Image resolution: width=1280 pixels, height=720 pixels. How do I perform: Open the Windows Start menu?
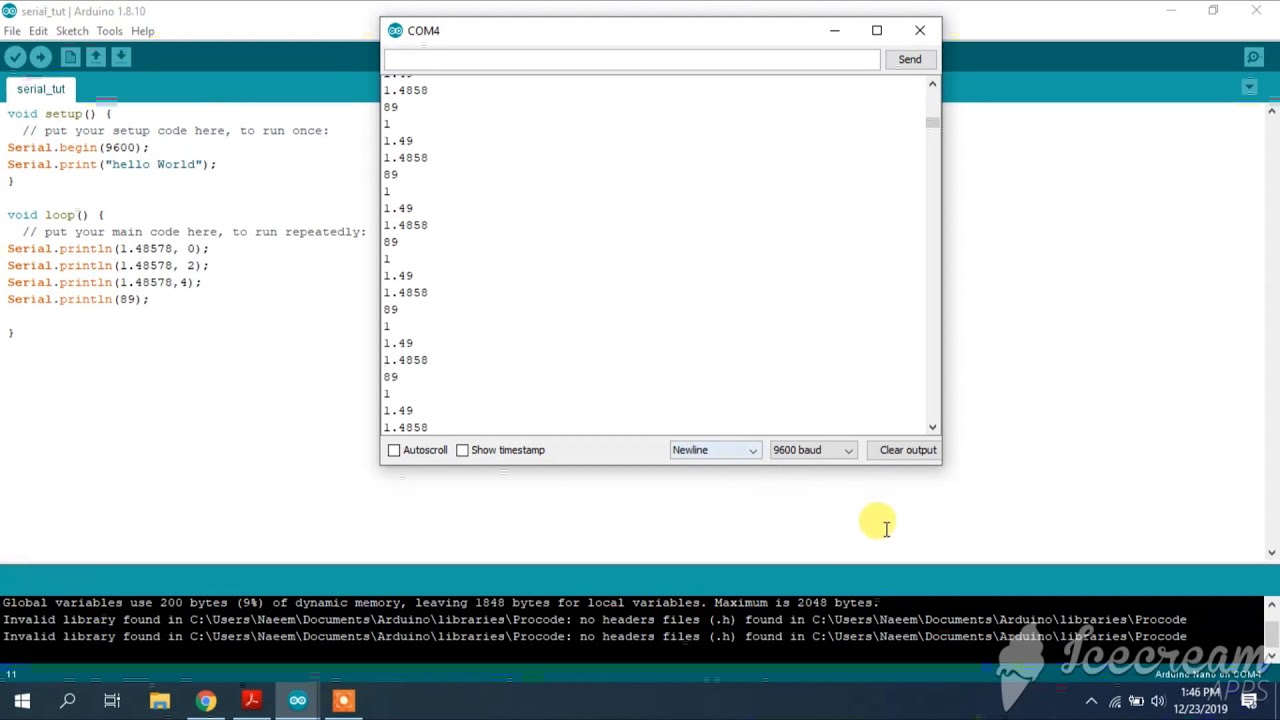pyautogui.click(x=22, y=701)
